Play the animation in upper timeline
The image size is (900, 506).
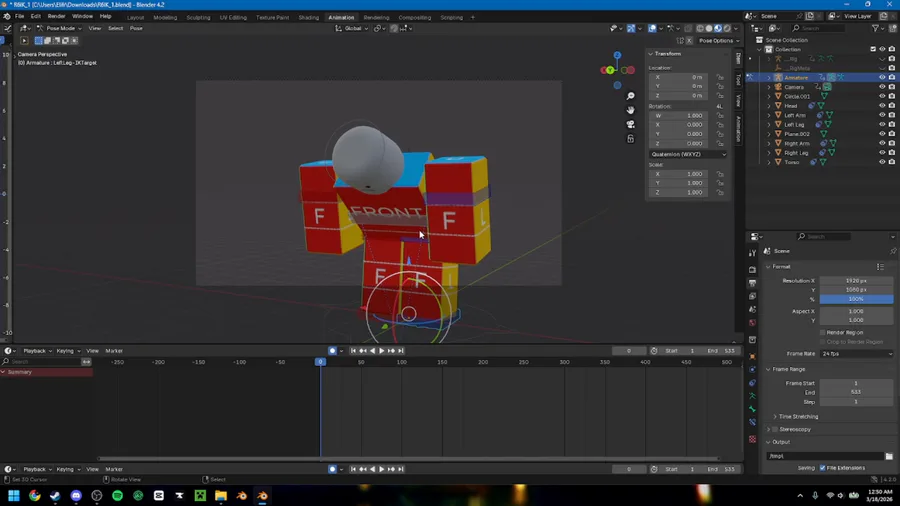pos(382,351)
